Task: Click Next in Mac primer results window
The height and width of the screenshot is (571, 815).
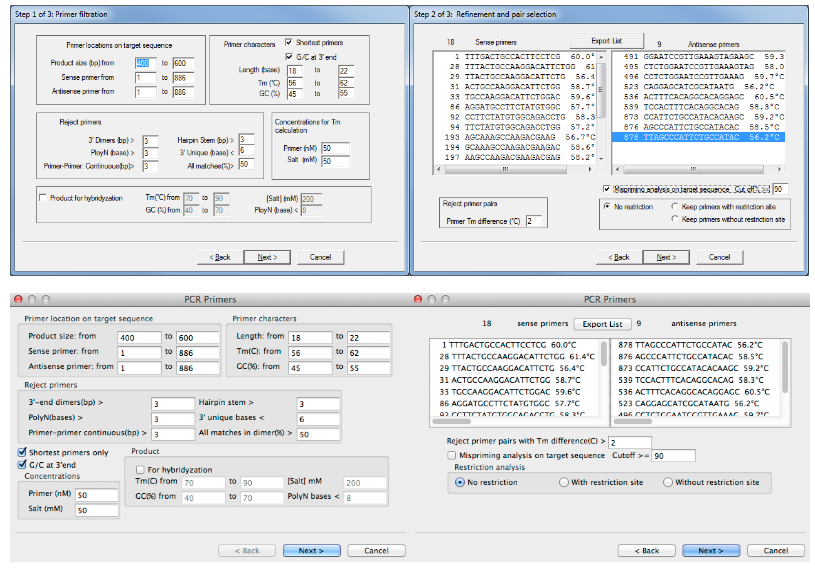Action: pyautogui.click(x=711, y=550)
